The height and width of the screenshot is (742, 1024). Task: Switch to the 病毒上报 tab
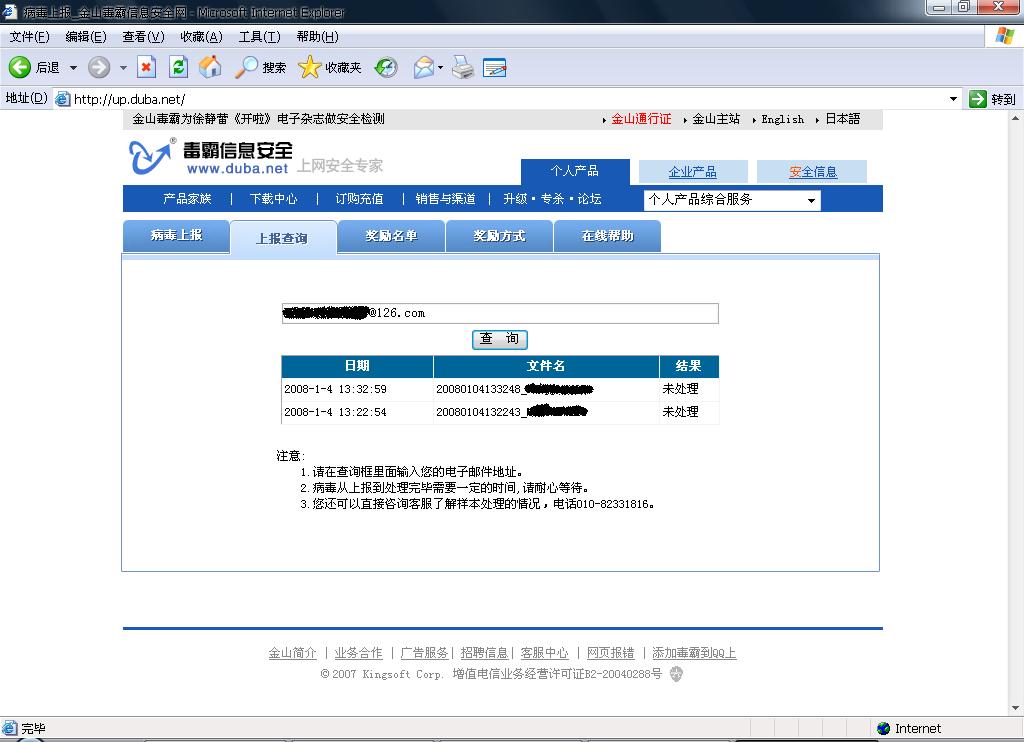click(x=176, y=236)
